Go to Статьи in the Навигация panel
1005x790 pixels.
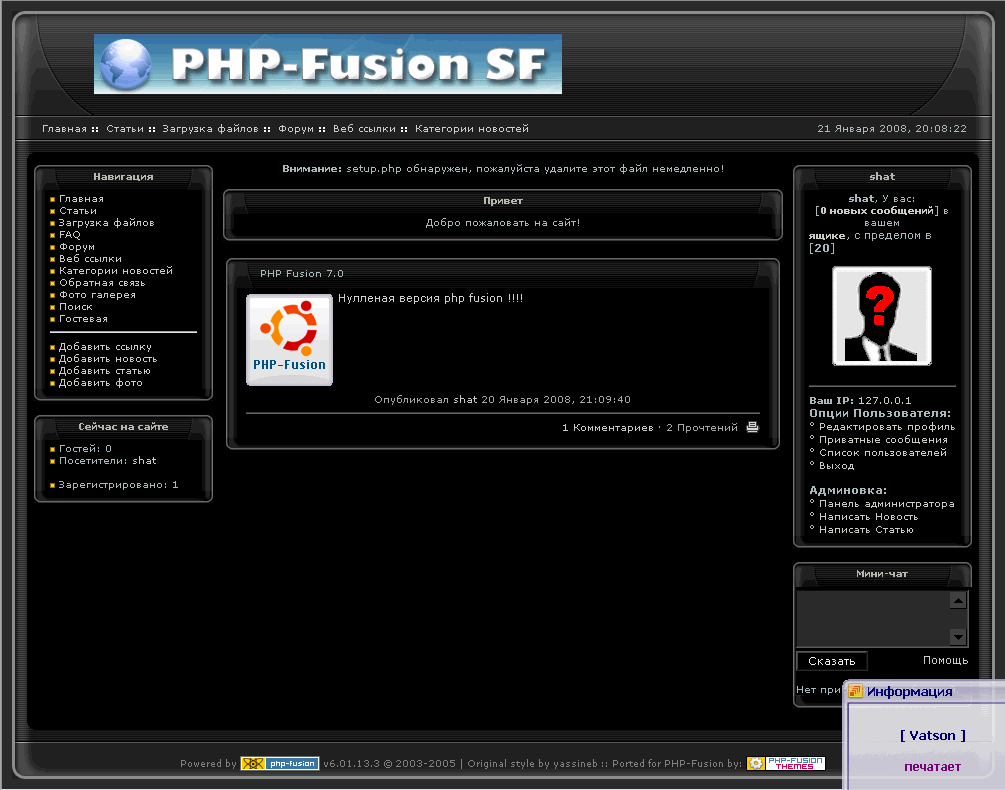pyautogui.click(x=78, y=211)
